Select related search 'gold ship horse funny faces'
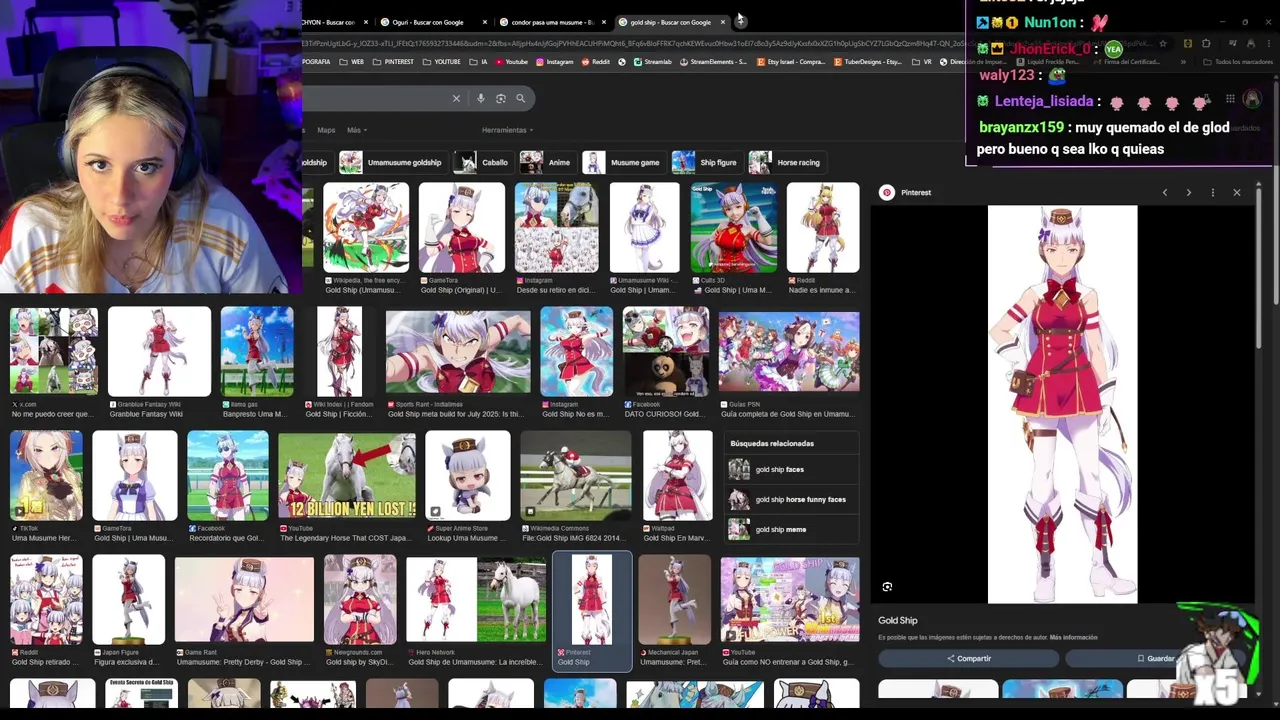This screenshot has width=1280, height=720. pos(791,499)
